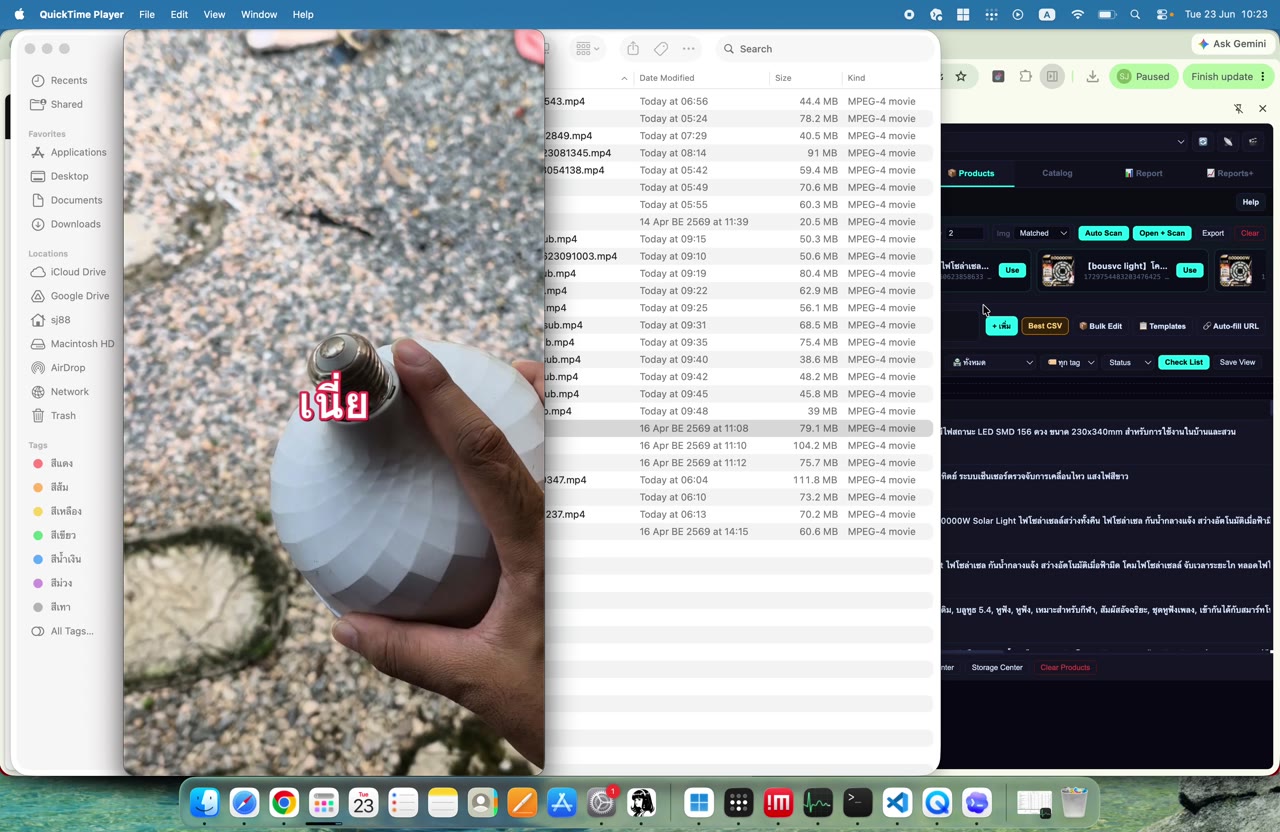The width and height of the screenshot is (1280, 832).
Task: Click the Export button
Action: (x=1213, y=233)
